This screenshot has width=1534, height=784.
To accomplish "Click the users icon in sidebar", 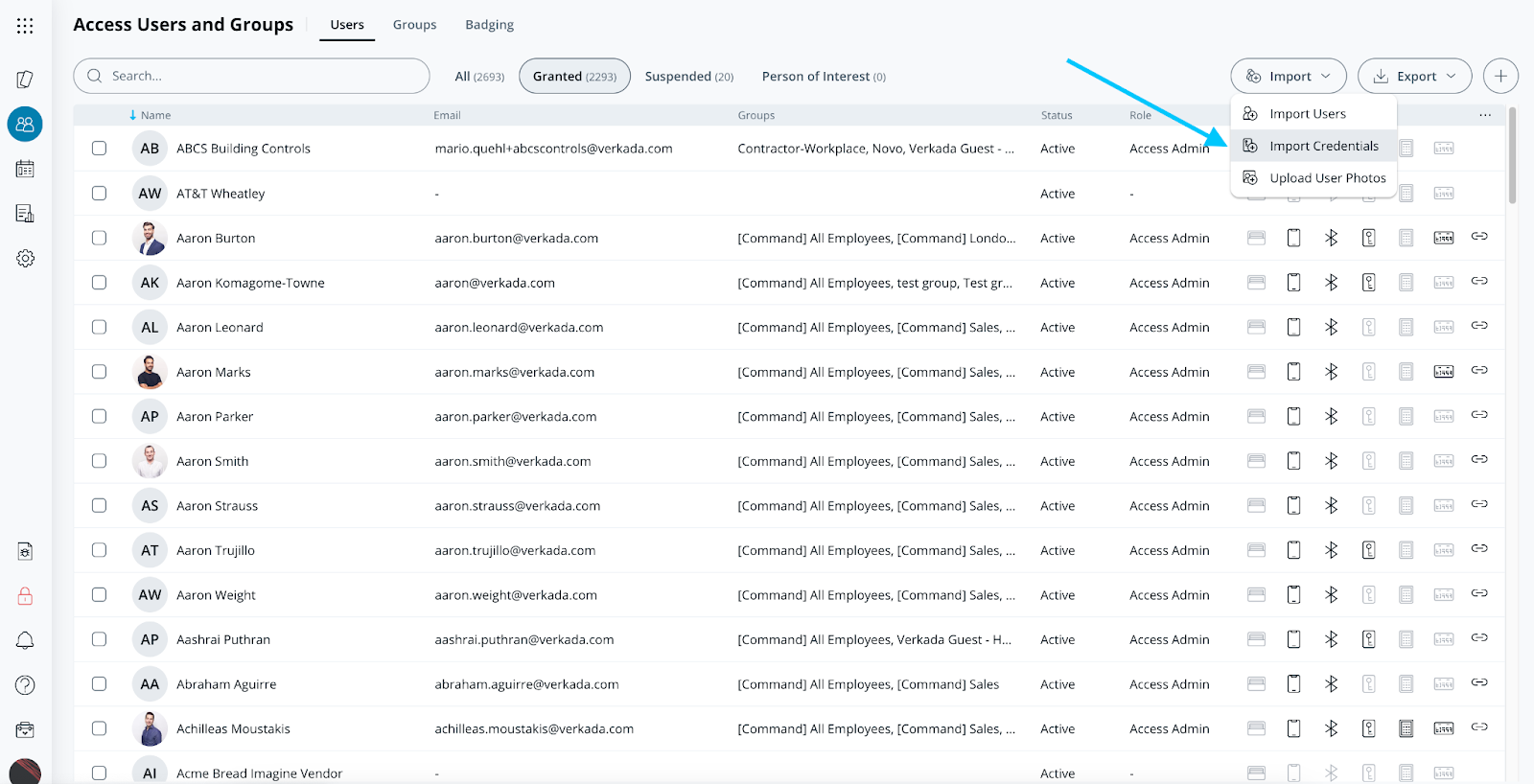I will coord(25,124).
